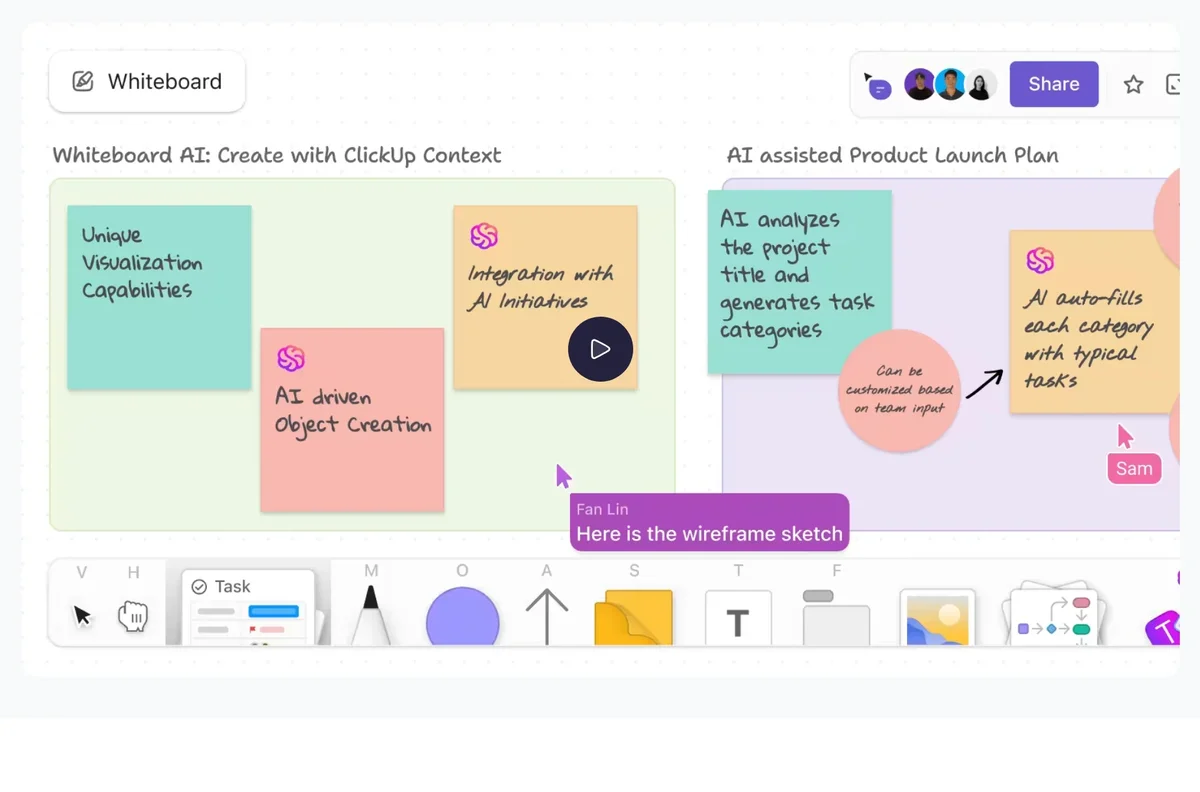Play the video on the canvas
This screenshot has width=1200, height=792.
(x=600, y=349)
